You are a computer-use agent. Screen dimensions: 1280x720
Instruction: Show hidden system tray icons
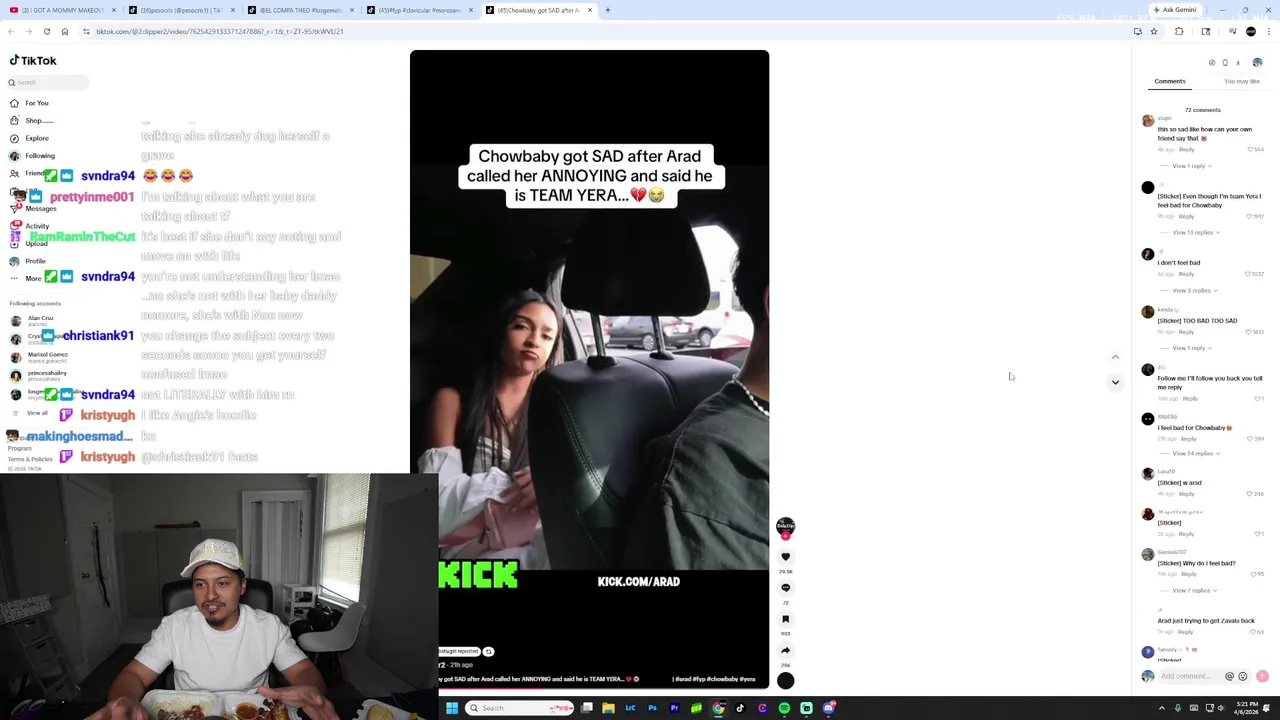point(1161,708)
